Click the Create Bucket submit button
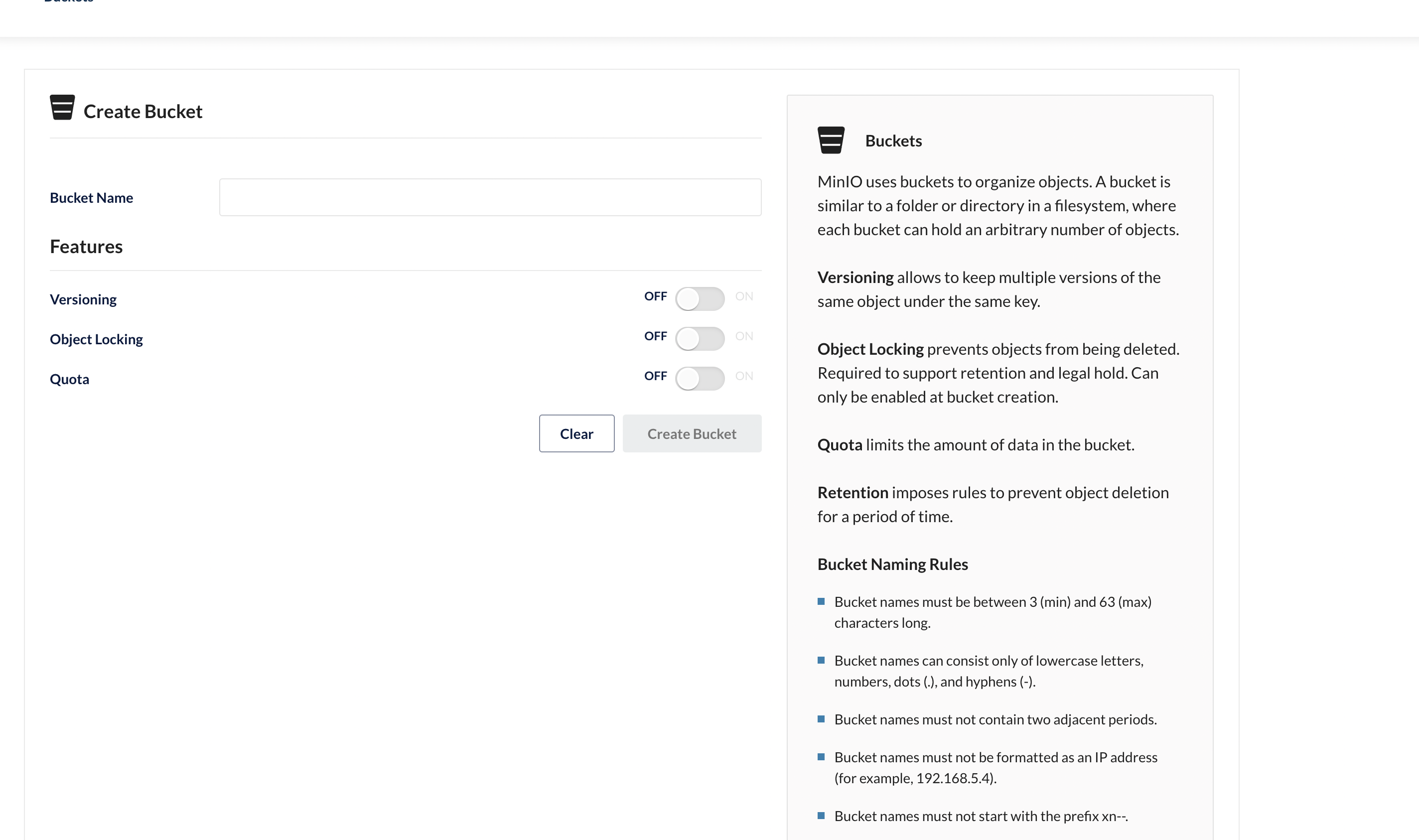The height and width of the screenshot is (840, 1419). (692, 434)
